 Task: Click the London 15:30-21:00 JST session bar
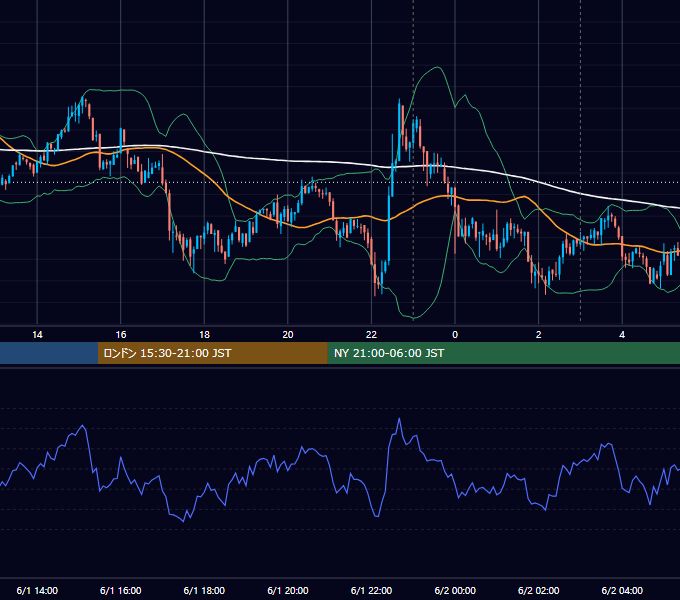click(x=212, y=353)
